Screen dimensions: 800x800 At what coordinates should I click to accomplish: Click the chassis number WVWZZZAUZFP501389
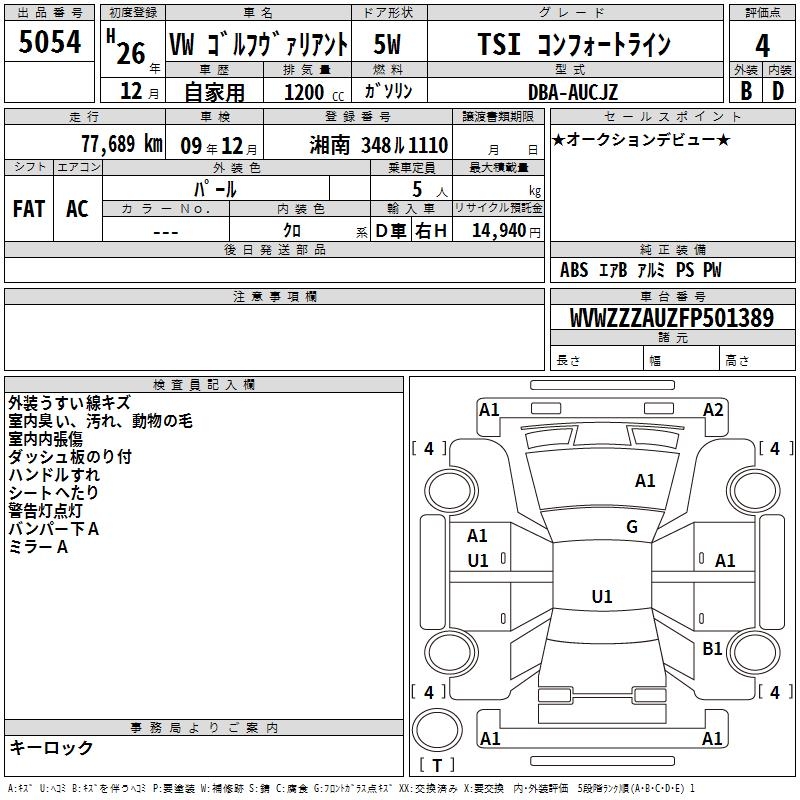pos(672,318)
